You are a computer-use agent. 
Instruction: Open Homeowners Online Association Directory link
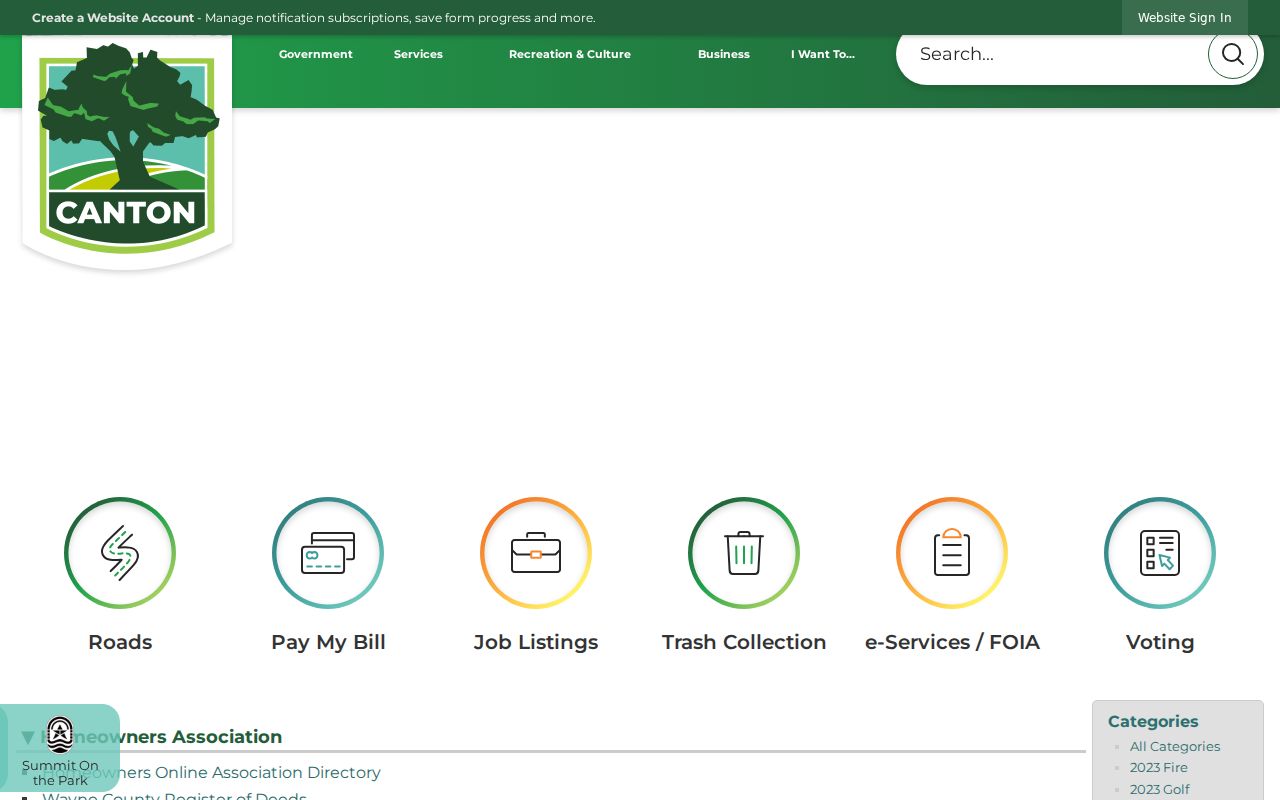pyautogui.click(x=211, y=773)
